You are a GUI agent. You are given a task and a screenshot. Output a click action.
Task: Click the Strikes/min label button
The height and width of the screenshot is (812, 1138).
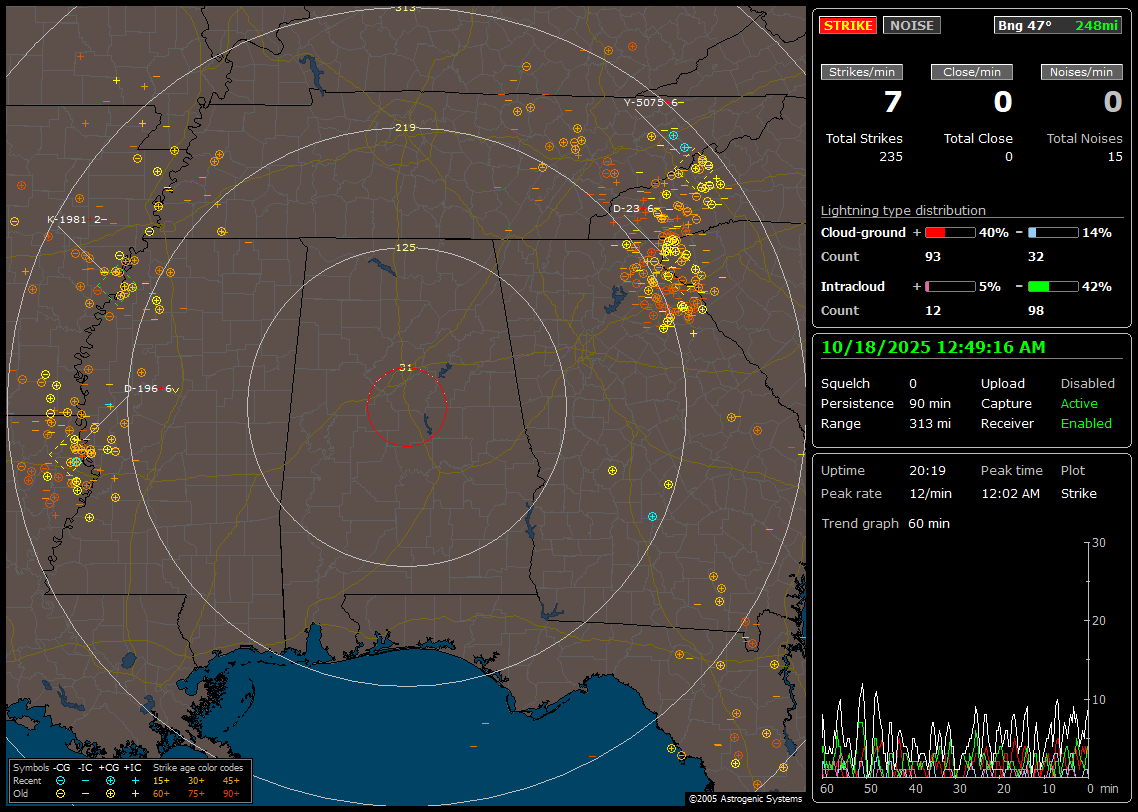pyautogui.click(x=862, y=72)
